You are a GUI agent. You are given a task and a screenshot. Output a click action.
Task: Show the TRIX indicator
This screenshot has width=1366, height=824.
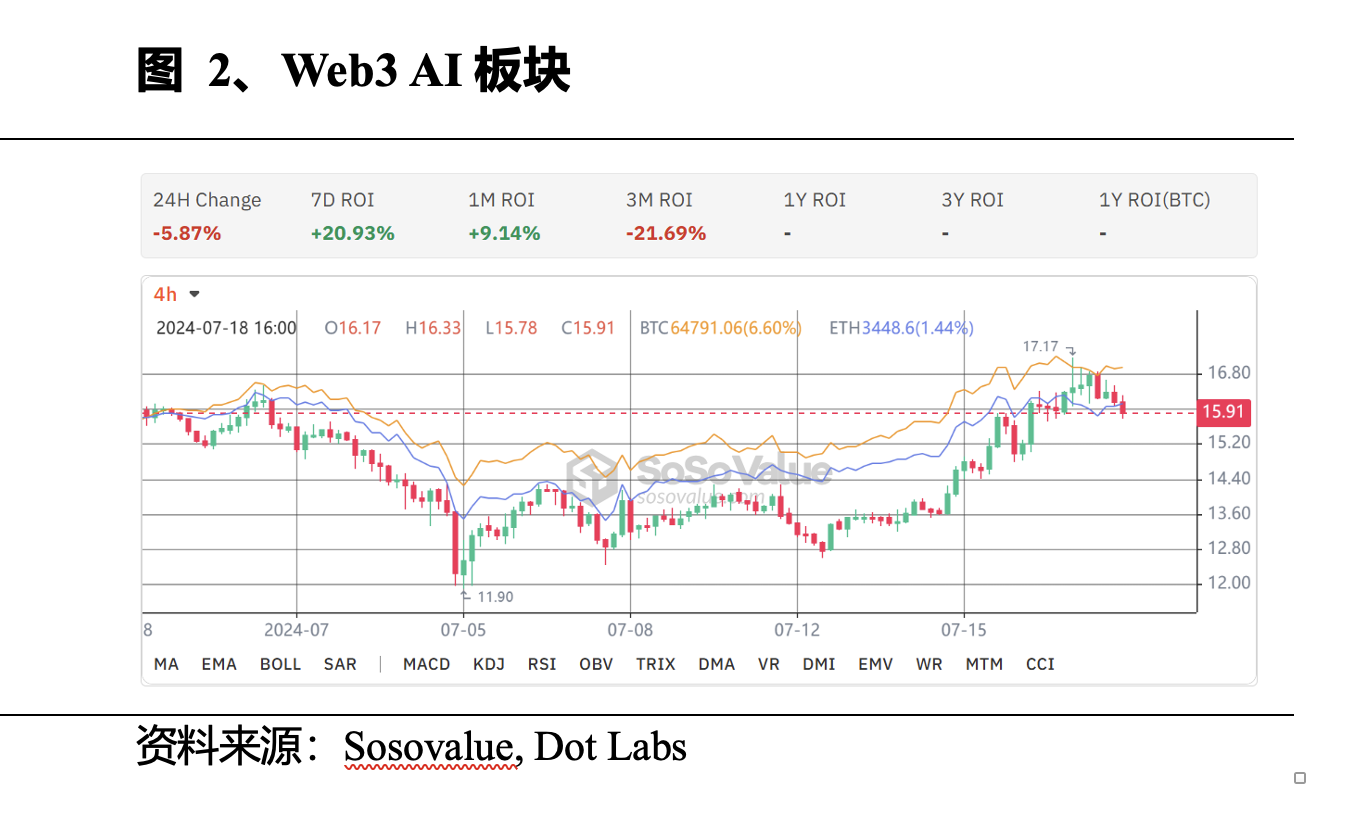(656, 664)
